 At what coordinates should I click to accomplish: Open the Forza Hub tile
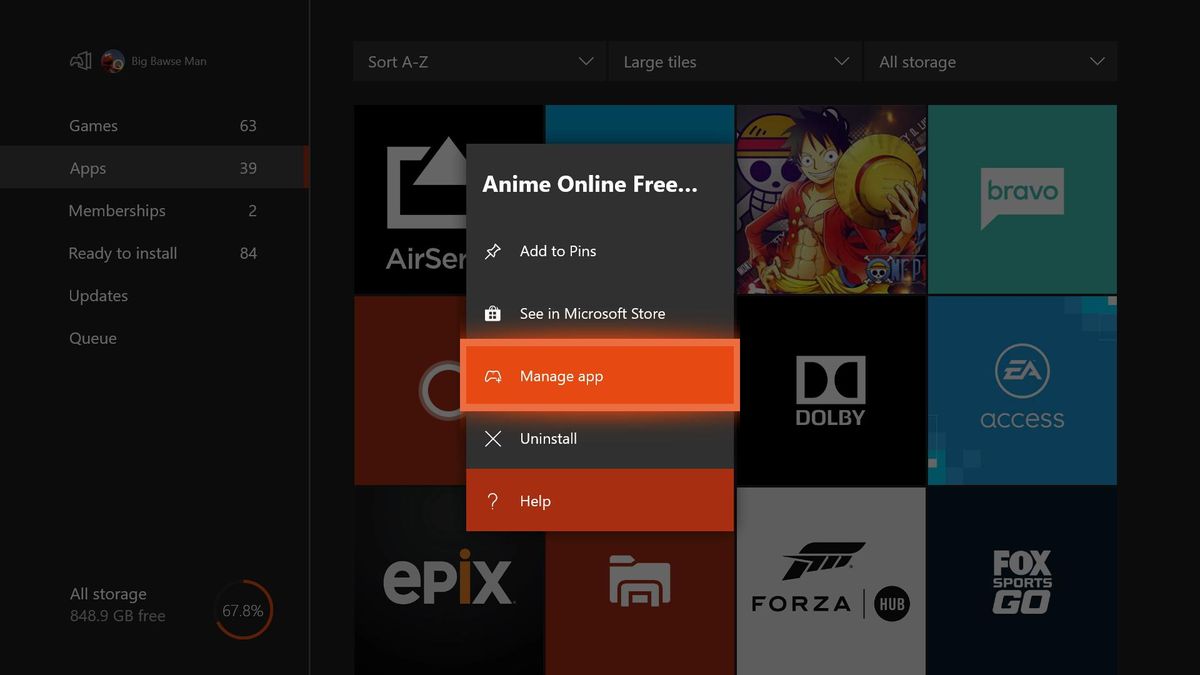click(831, 580)
